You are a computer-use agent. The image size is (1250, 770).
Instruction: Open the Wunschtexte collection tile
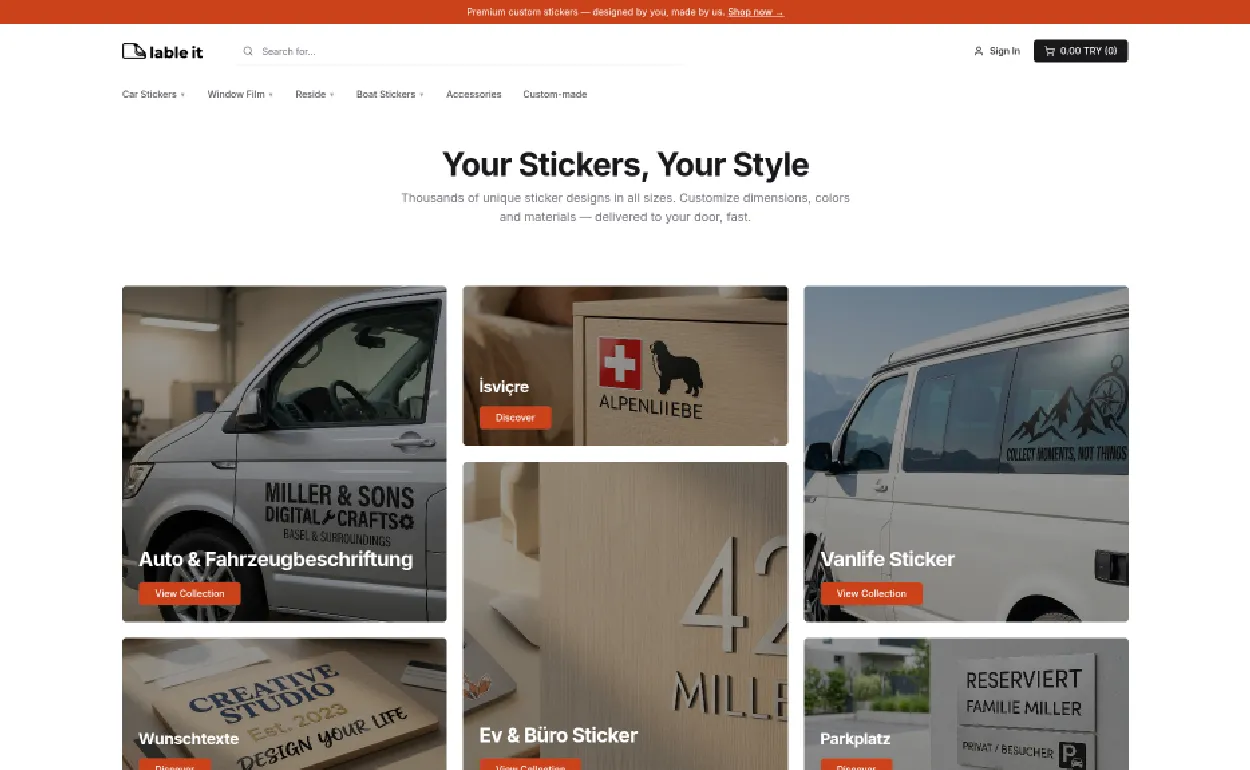pyautogui.click(x=284, y=704)
